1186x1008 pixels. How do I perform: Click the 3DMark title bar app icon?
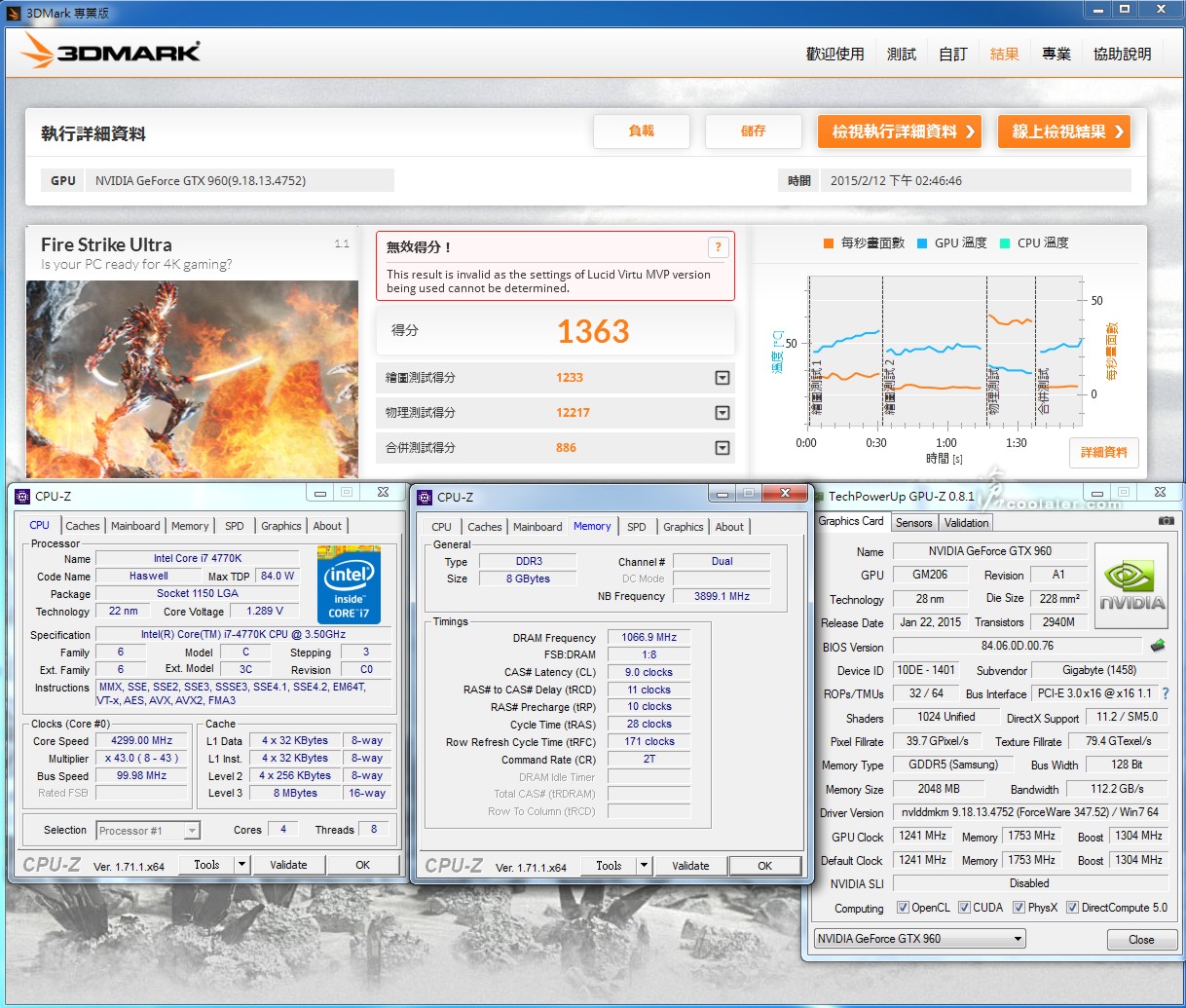pos(14,13)
